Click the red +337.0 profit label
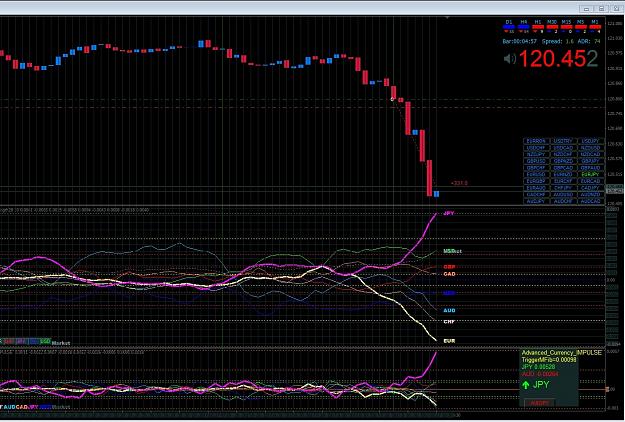Viewport: 625px width, 422px height. tap(459, 183)
